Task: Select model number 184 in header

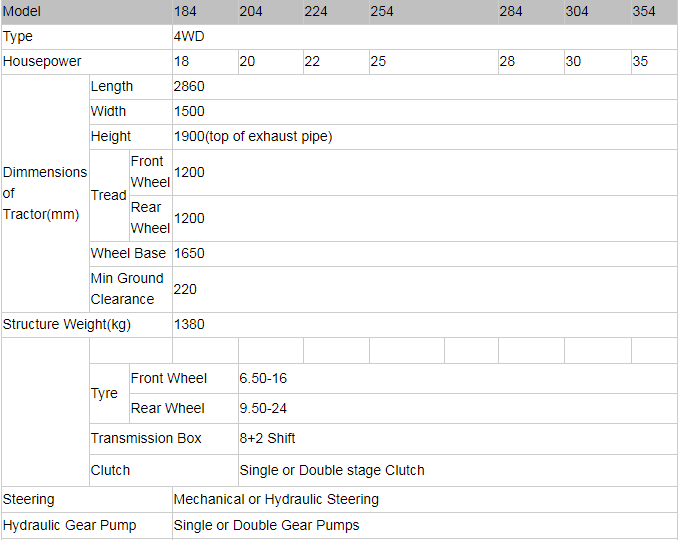Action: click(x=186, y=11)
